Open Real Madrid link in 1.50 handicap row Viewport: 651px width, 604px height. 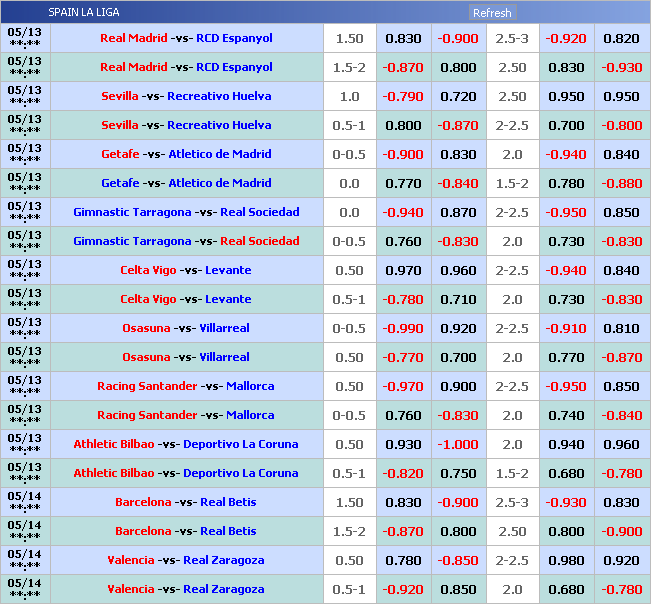pos(133,38)
